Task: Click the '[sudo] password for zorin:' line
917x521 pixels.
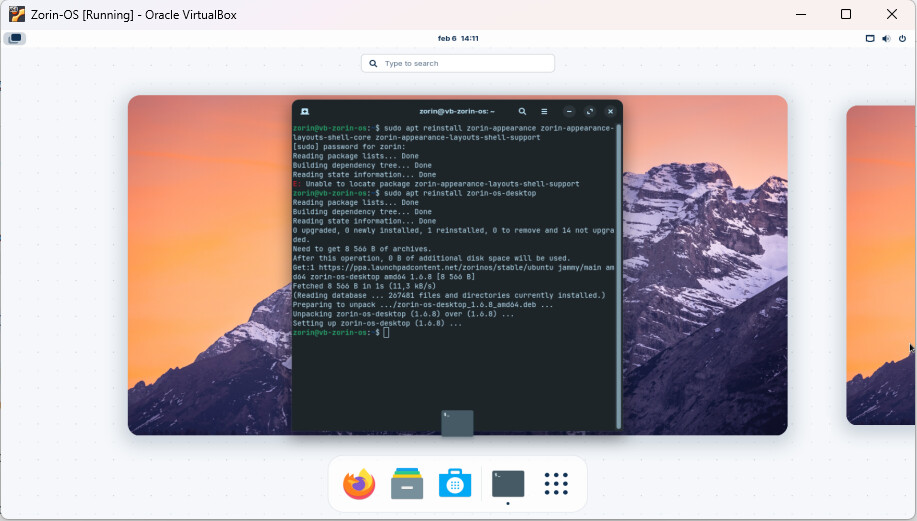Action: click(349, 147)
